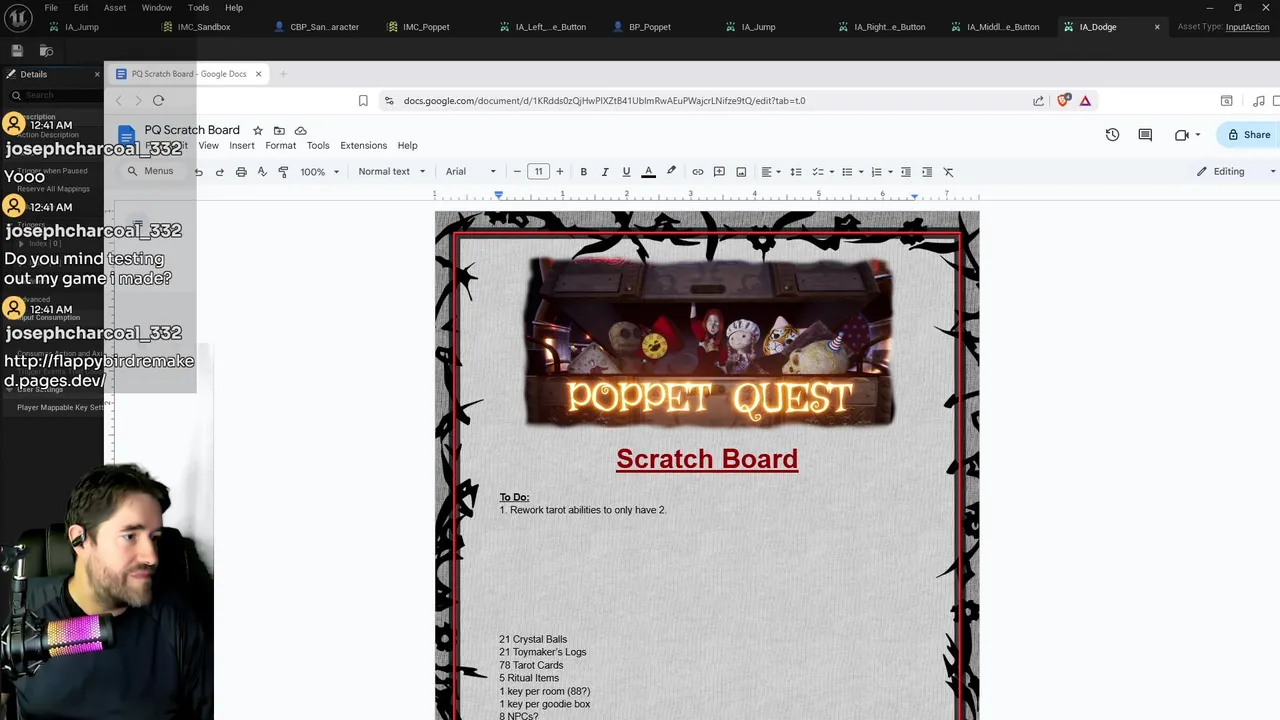Open the Insert menu in Docs

(242, 146)
